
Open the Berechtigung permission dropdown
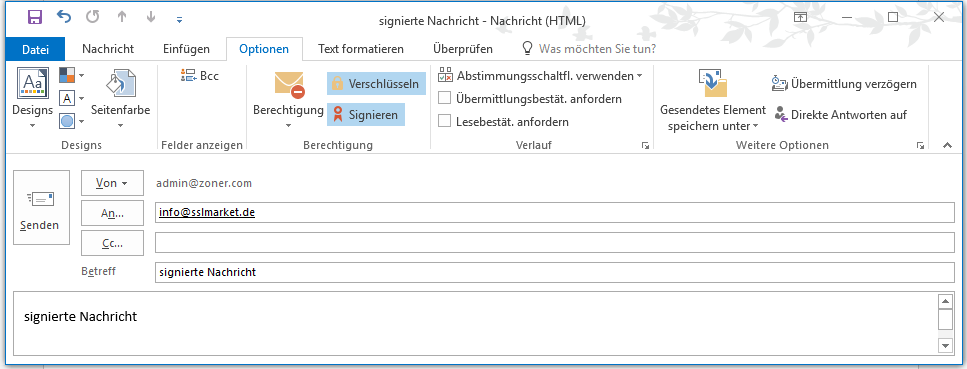tap(288, 99)
